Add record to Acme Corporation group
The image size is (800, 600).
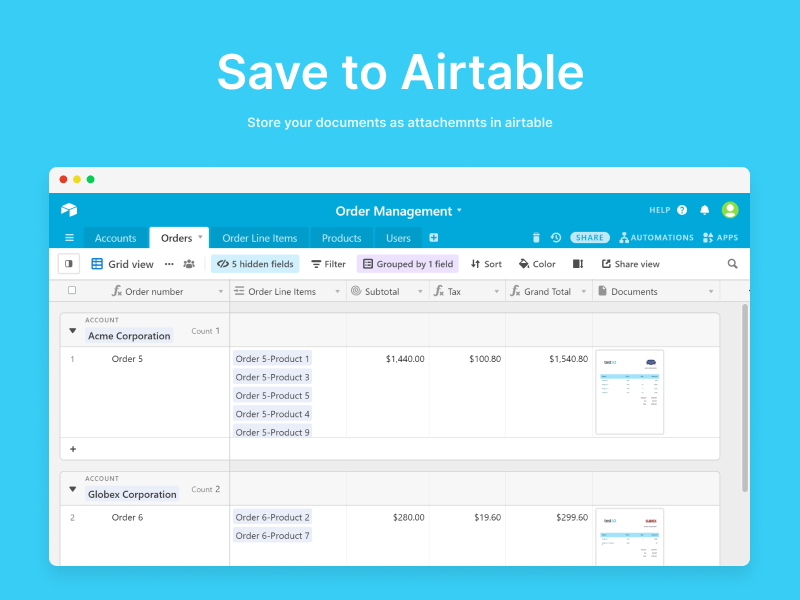pos(73,449)
